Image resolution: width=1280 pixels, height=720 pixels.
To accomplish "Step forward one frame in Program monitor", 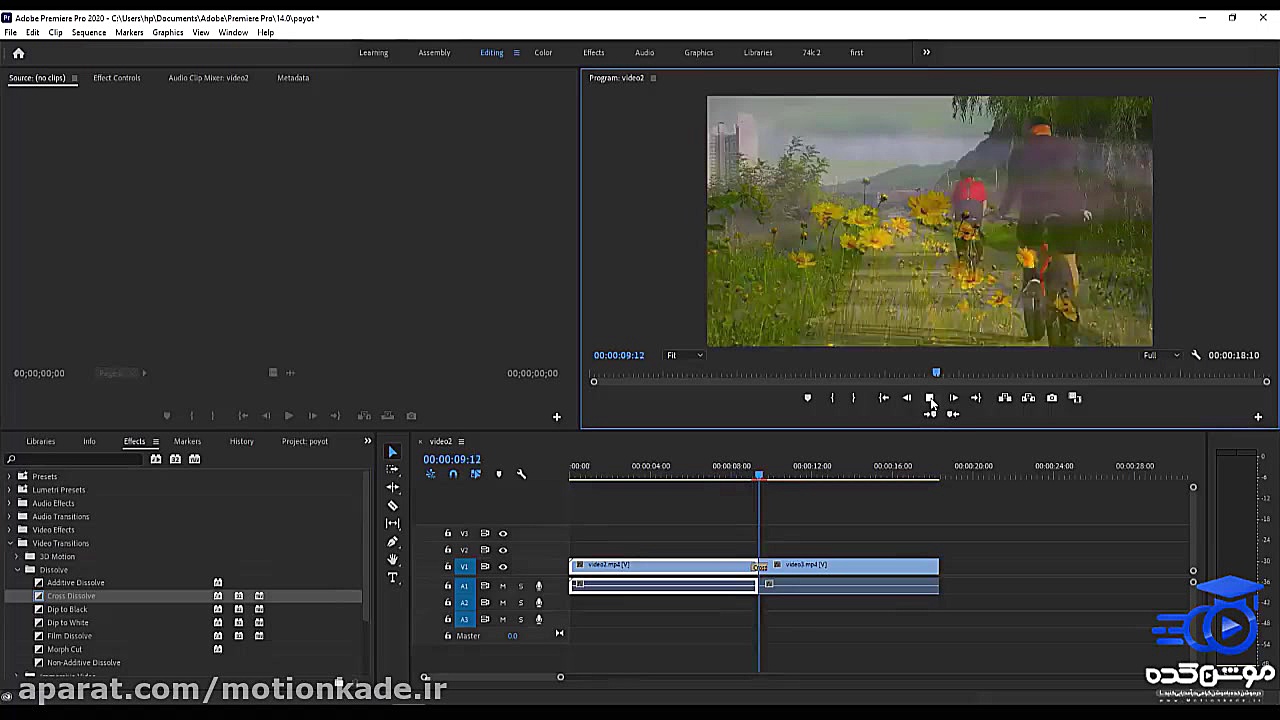I will point(953,398).
